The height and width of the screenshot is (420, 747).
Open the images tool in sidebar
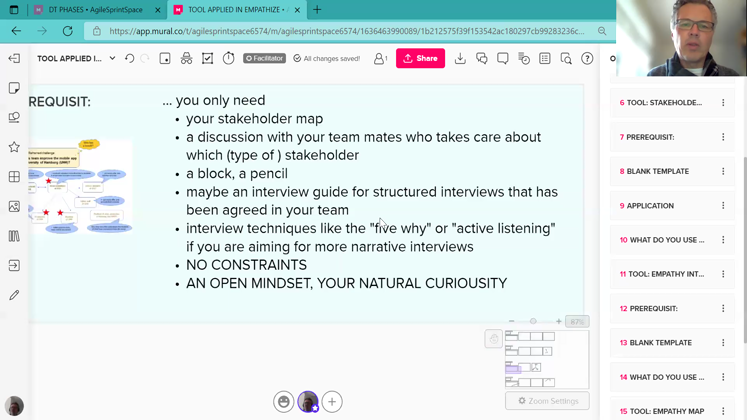[x=14, y=206]
